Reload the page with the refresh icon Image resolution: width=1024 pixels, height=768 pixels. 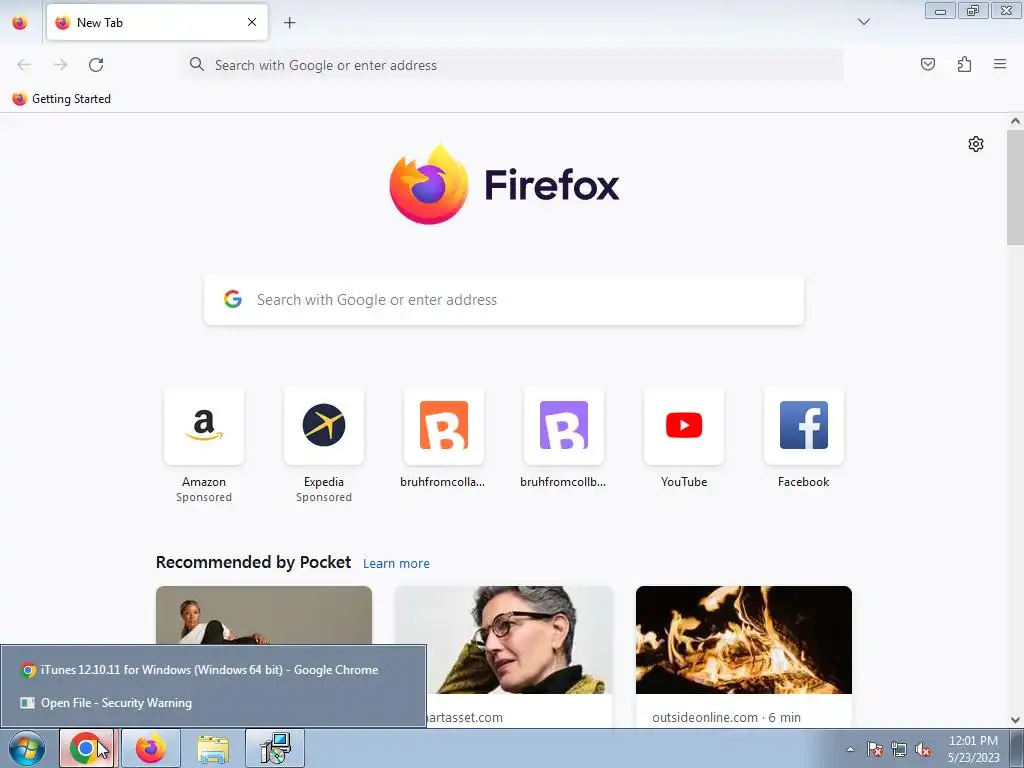[x=96, y=65]
